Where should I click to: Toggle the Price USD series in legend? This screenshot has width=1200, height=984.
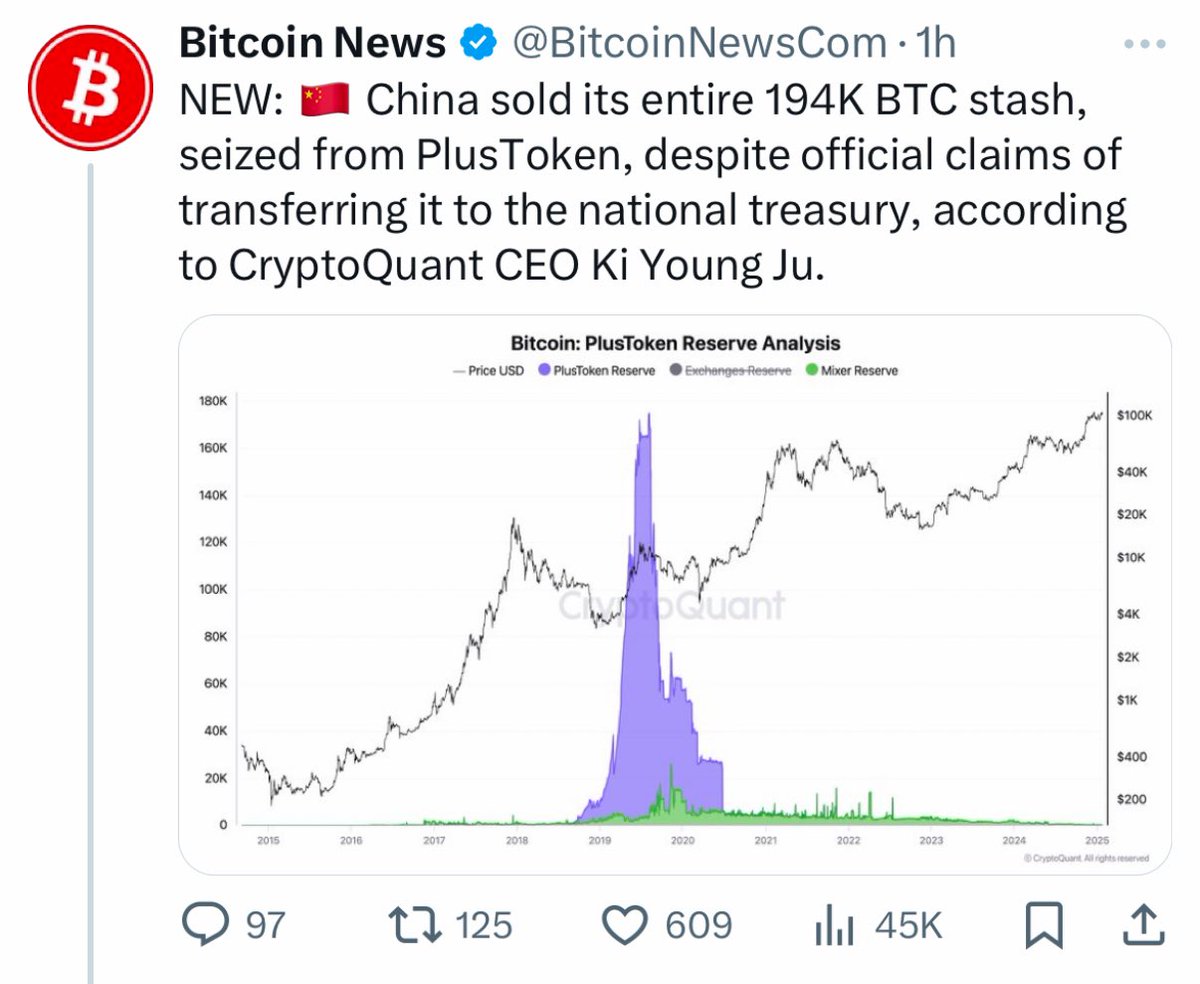coord(490,369)
